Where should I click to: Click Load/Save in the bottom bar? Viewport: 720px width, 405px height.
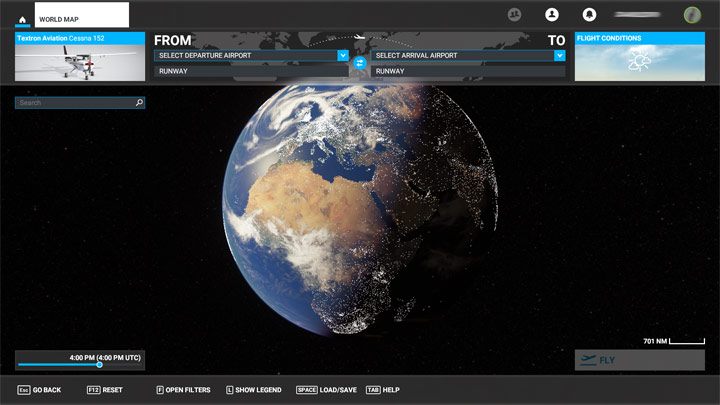click(x=325, y=390)
